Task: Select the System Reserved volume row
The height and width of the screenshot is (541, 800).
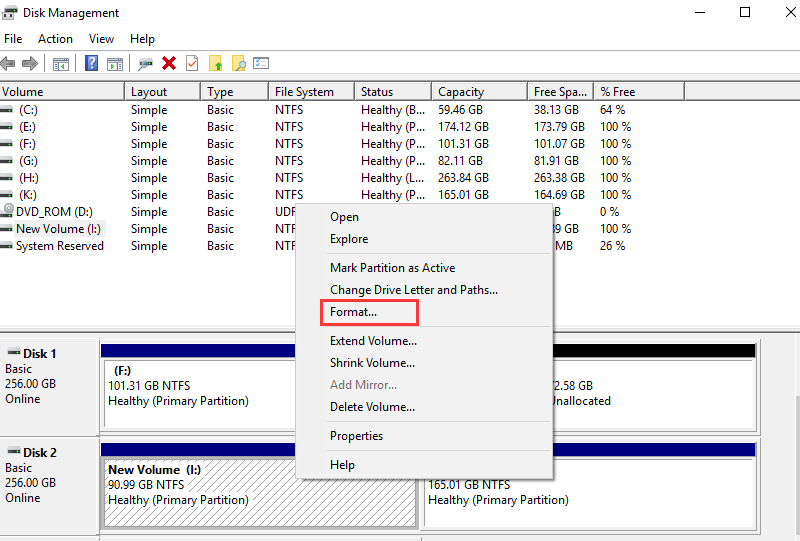Action: click(x=148, y=246)
